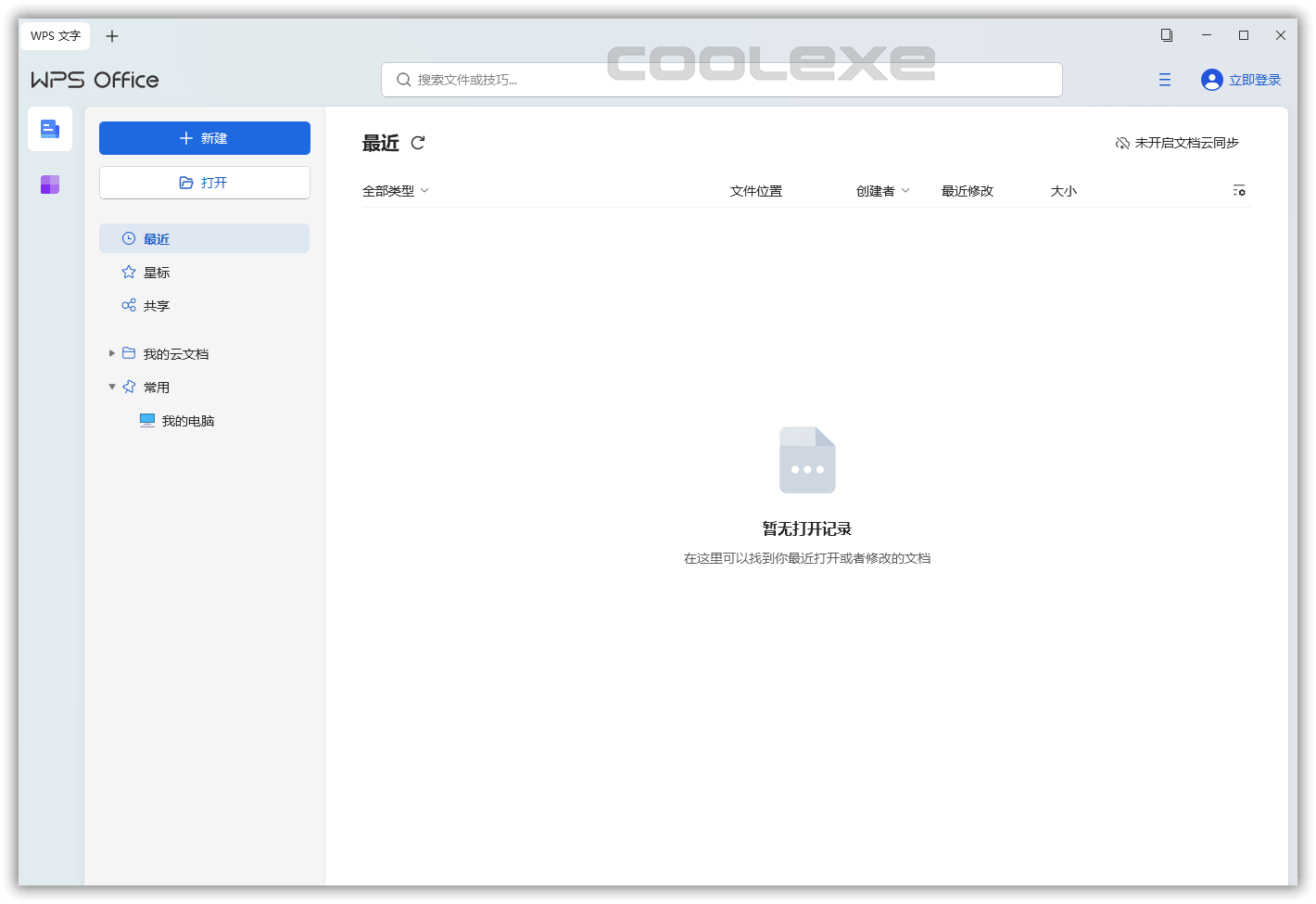
Task: Open 共享 shared documents
Action: coord(157,305)
